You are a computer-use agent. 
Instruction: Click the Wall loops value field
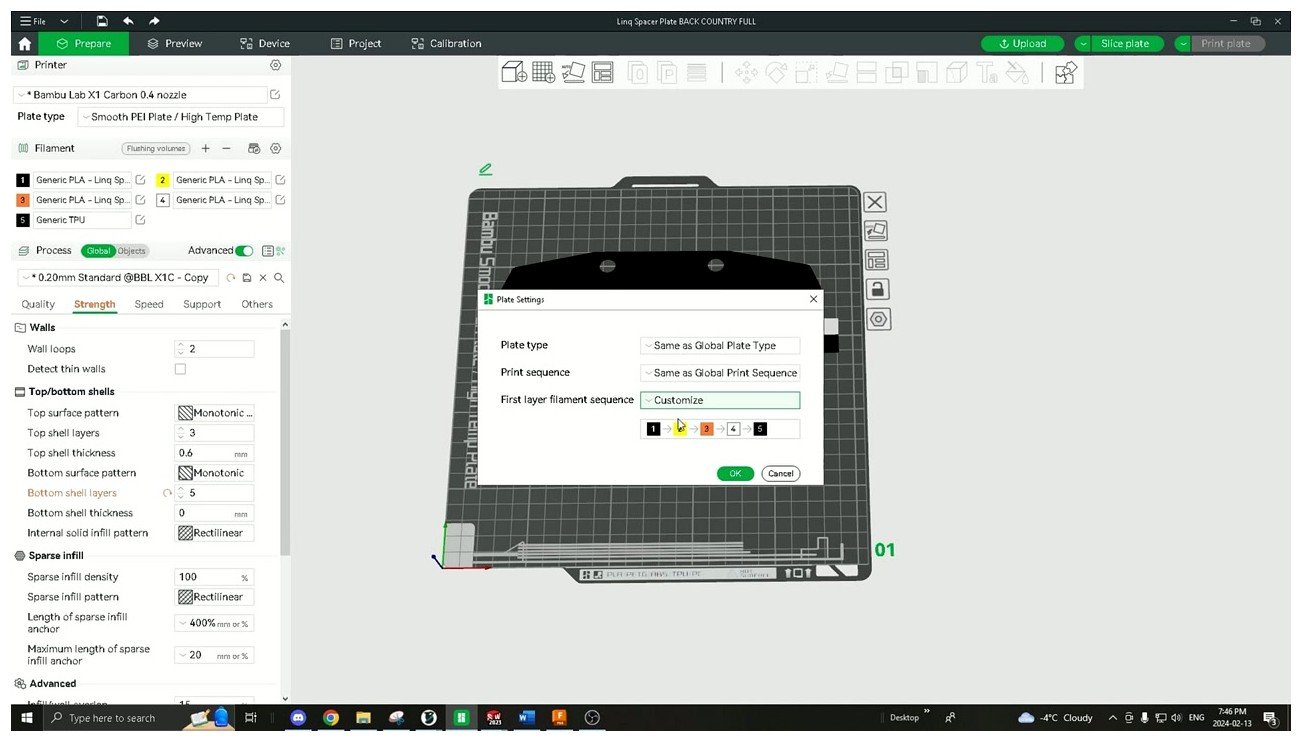point(215,349)
